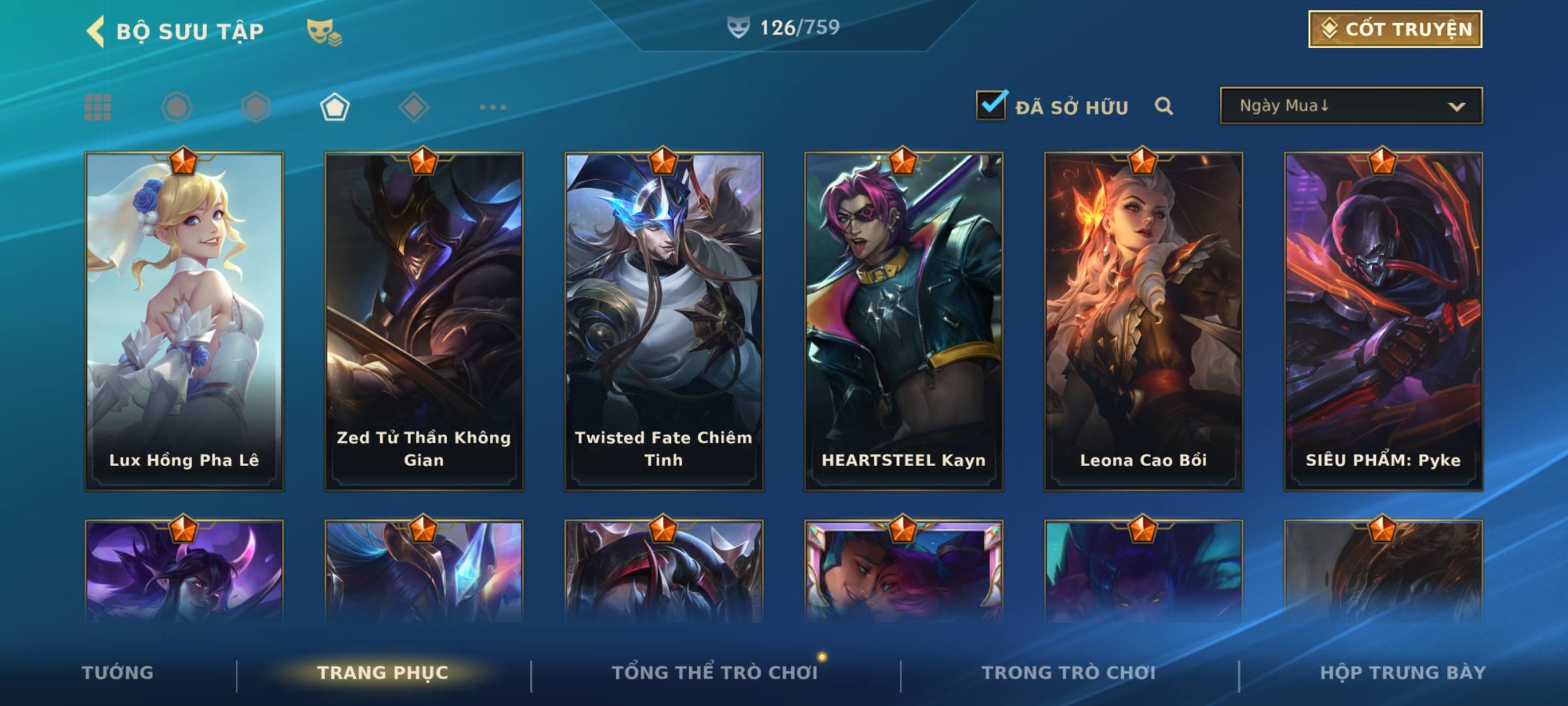This screenshot has width=1568, height=706.
Task: Select the all-skins grid filter icon
Action: (x=98, y=107)
